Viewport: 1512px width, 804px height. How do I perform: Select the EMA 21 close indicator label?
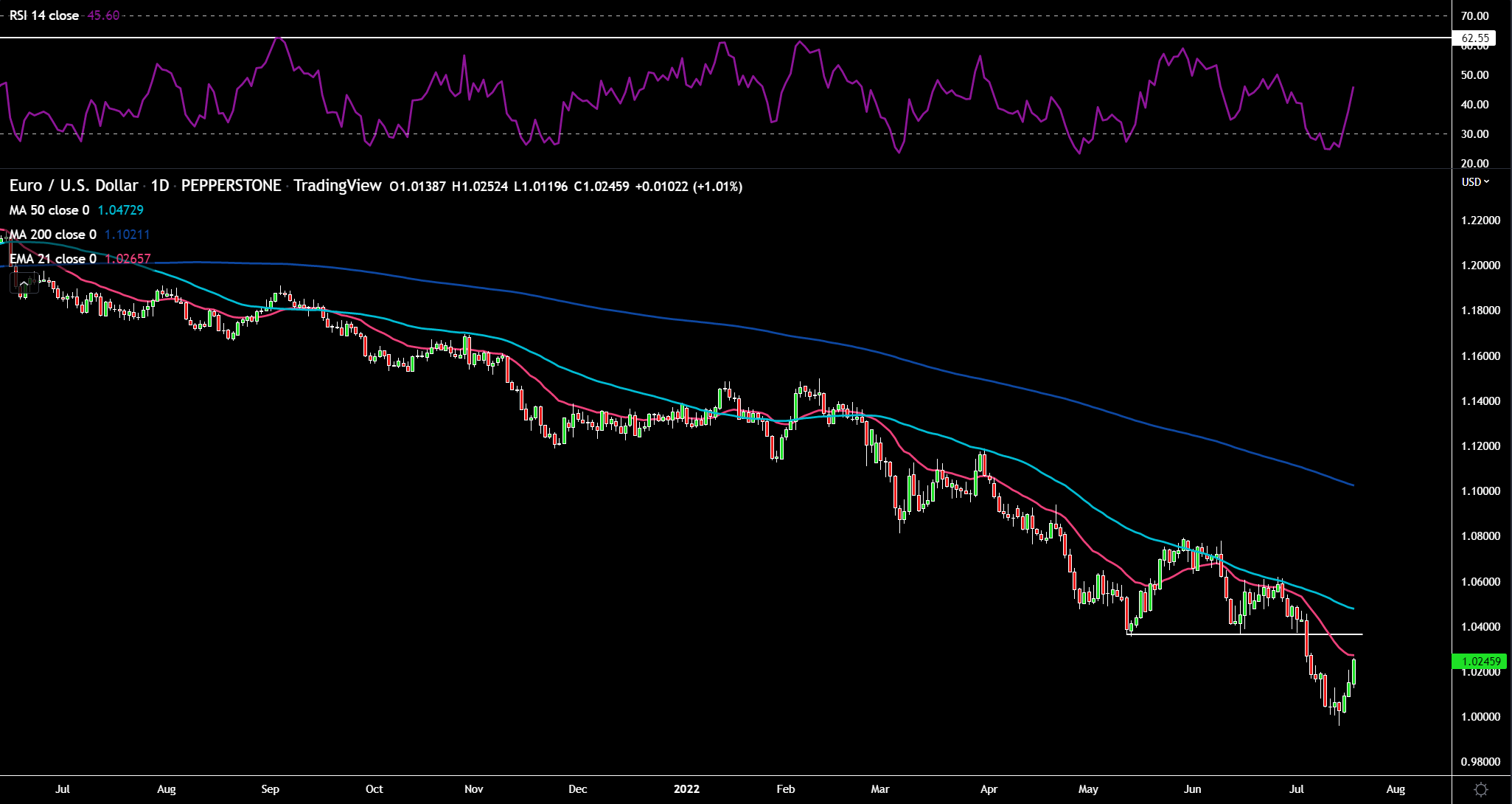tap(52, 259)
